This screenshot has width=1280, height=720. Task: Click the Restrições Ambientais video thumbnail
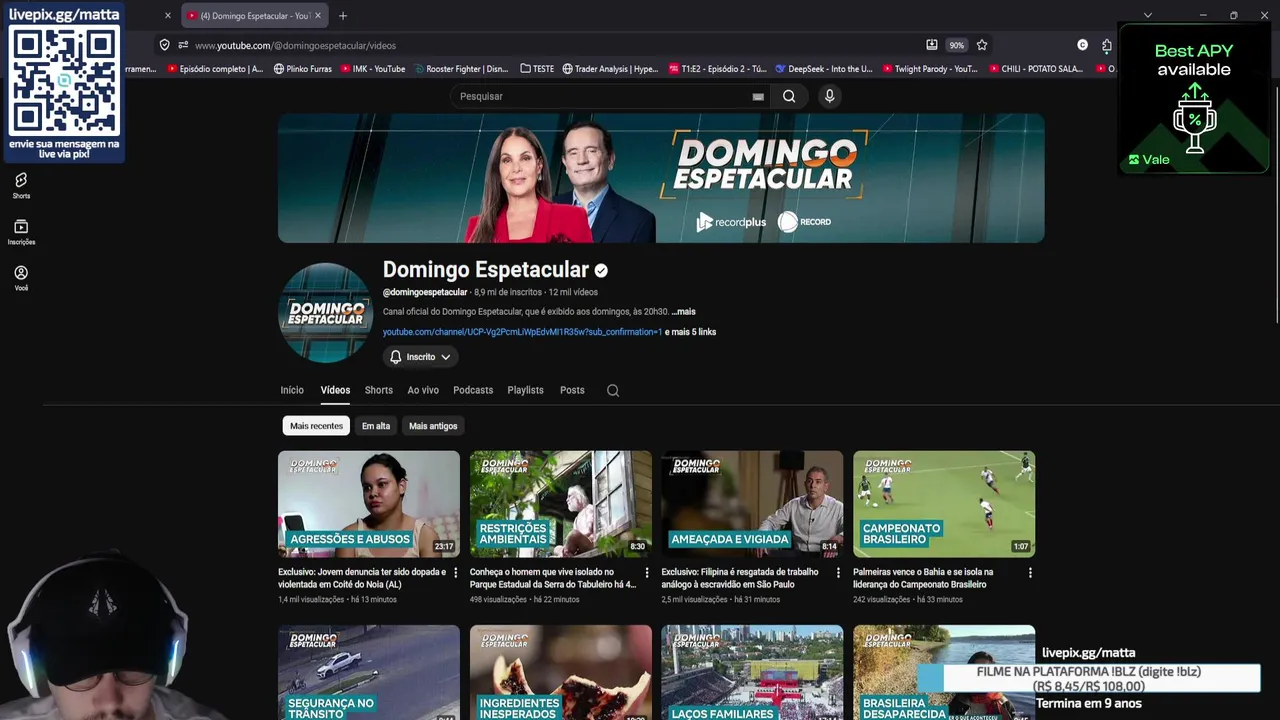tap(560, 504)
